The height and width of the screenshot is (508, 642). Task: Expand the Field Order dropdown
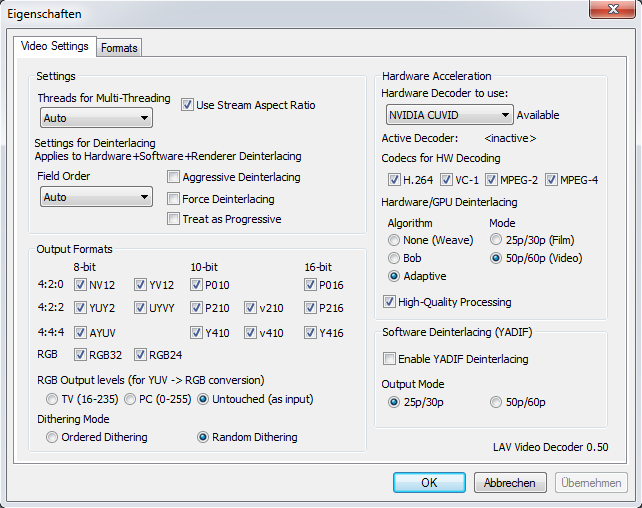[x=96, y=197]
